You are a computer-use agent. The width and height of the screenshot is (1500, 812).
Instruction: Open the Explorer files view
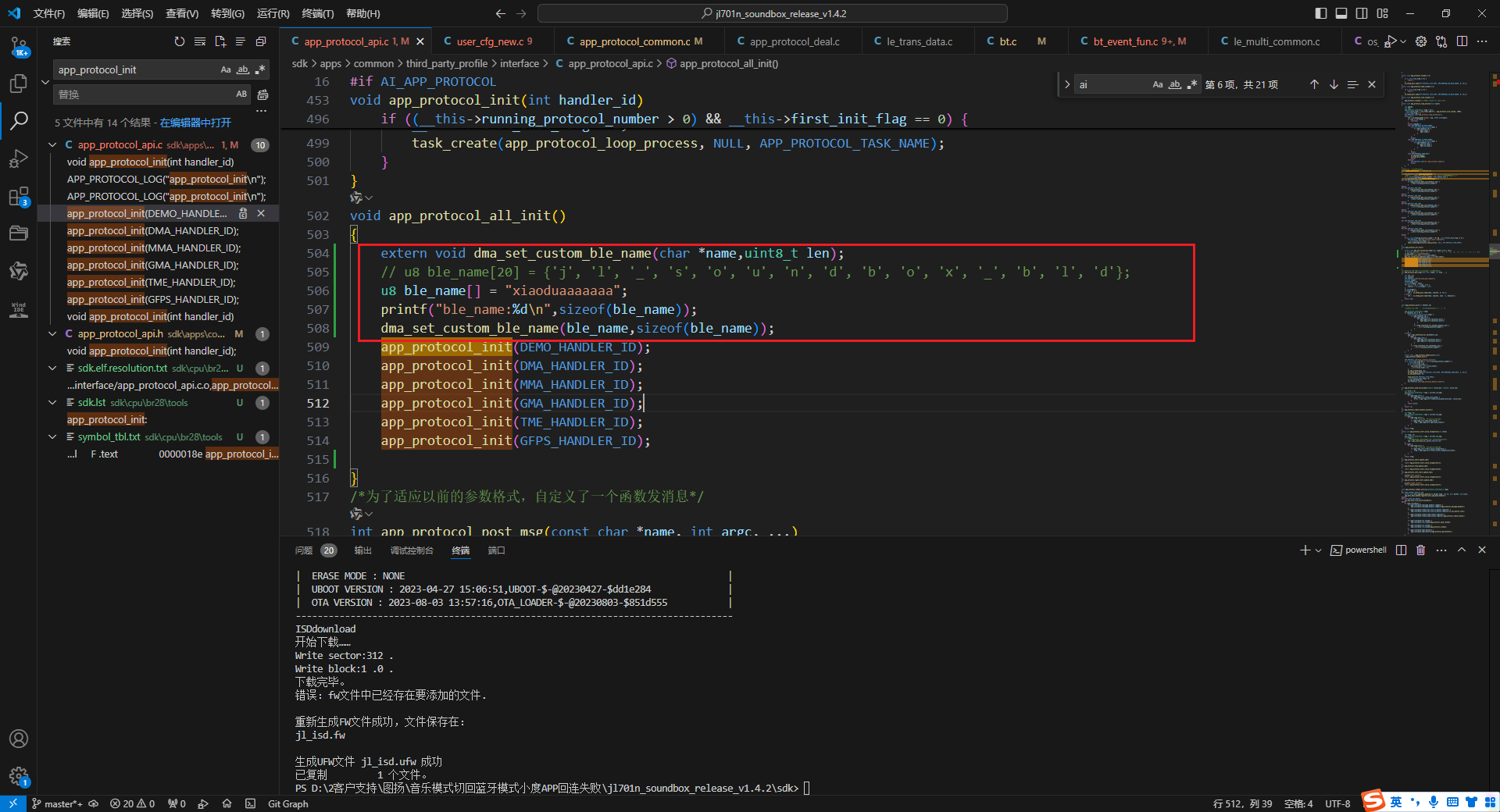pyautogui.click(x=19, y=84)
